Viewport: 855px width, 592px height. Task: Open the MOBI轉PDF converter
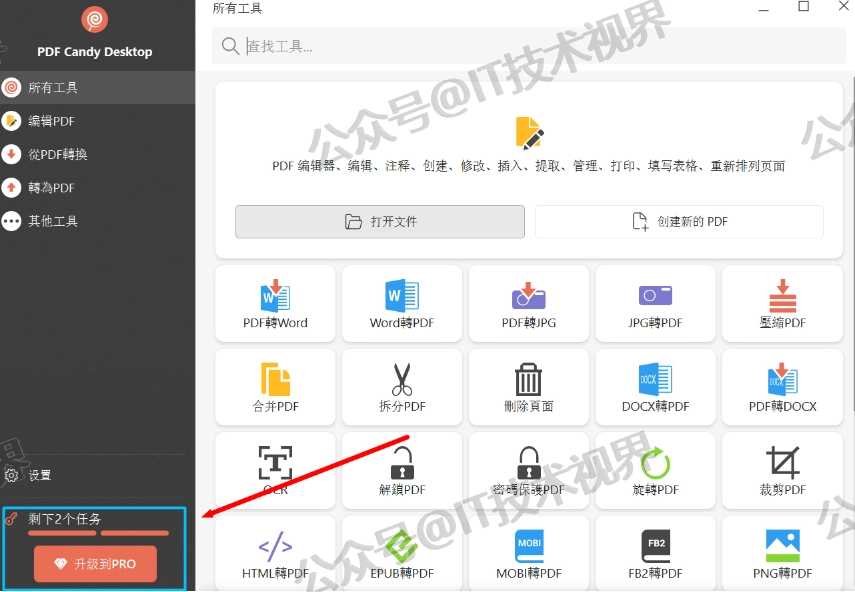[528, 554]
